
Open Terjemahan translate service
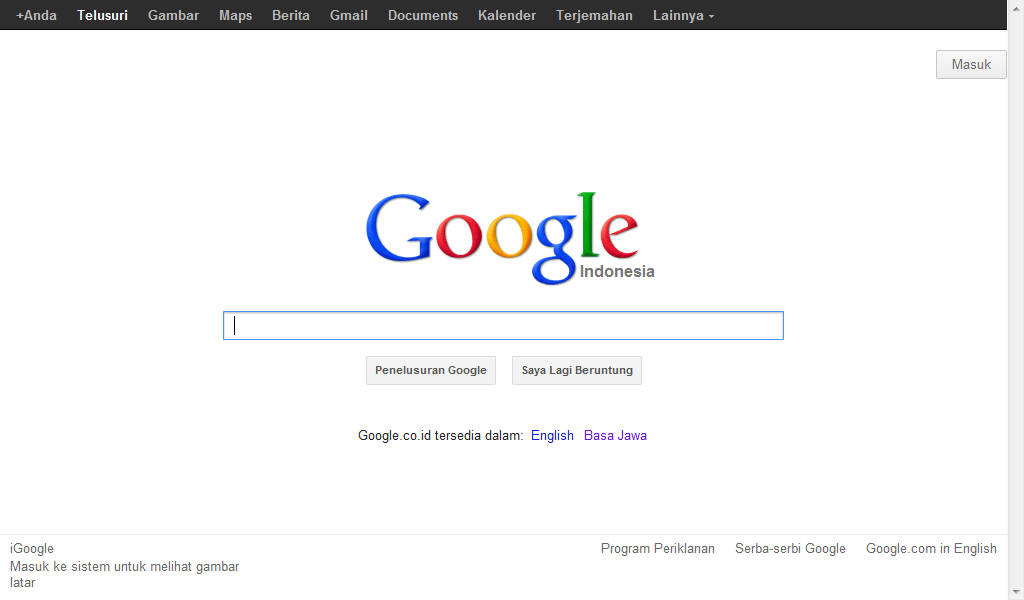coord(594,15)
